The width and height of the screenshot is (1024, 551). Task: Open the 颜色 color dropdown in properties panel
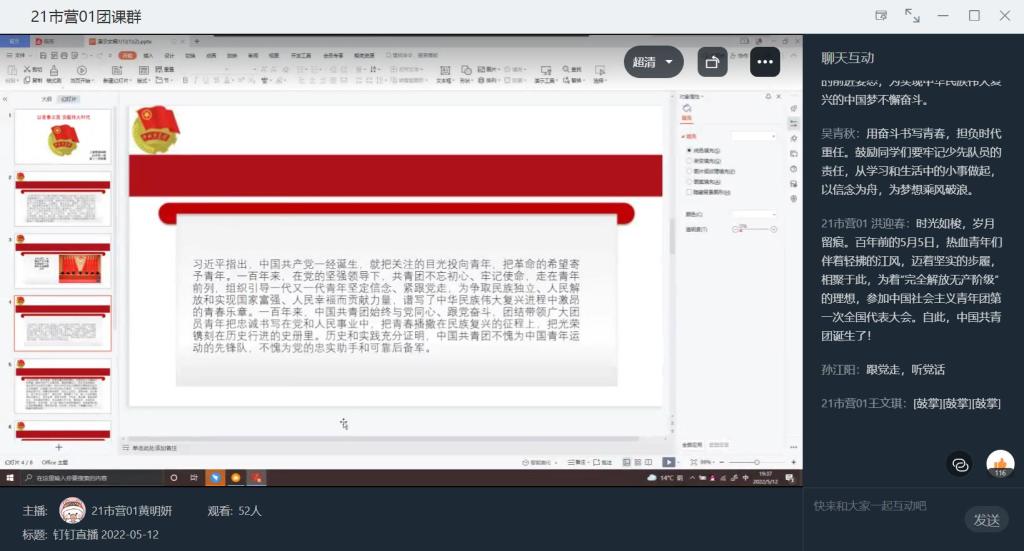coord(753,214)
